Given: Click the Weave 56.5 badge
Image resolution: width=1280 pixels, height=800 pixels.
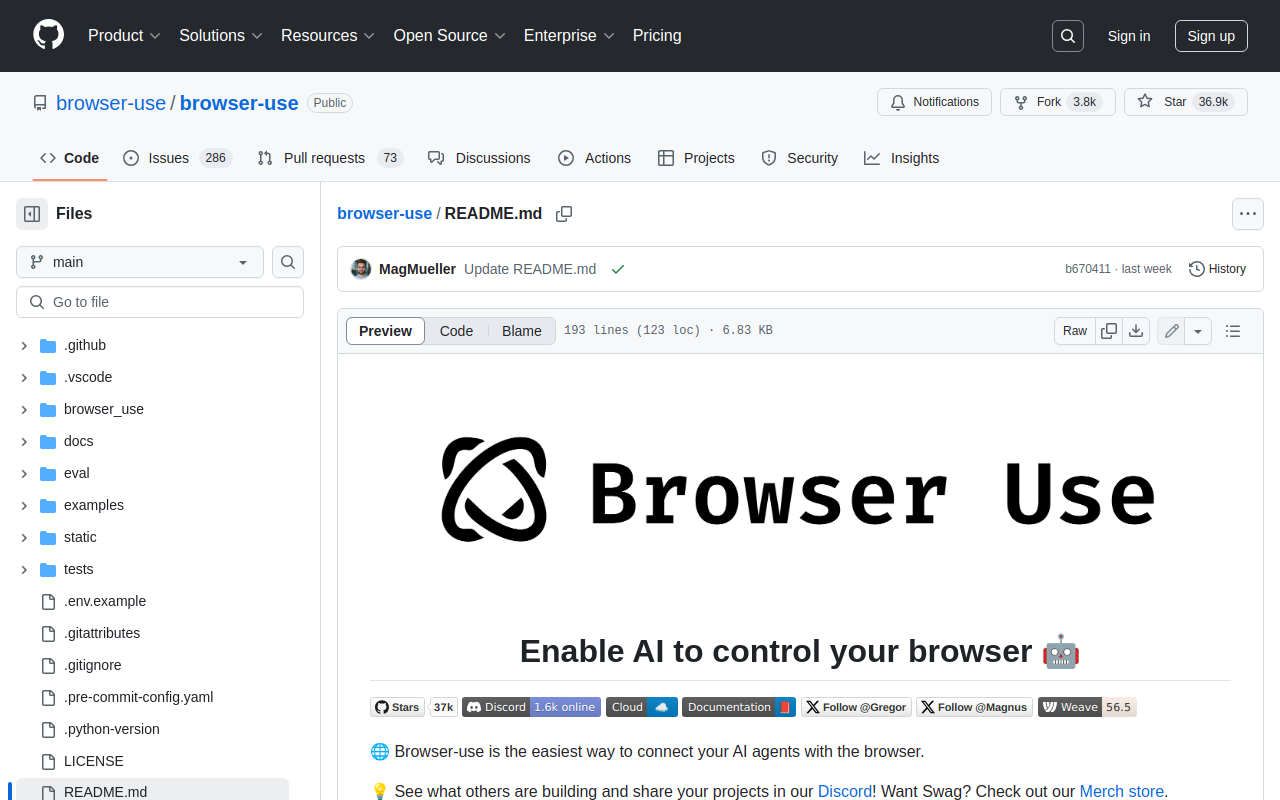Looking at the screenshot, I should 1087,707.
